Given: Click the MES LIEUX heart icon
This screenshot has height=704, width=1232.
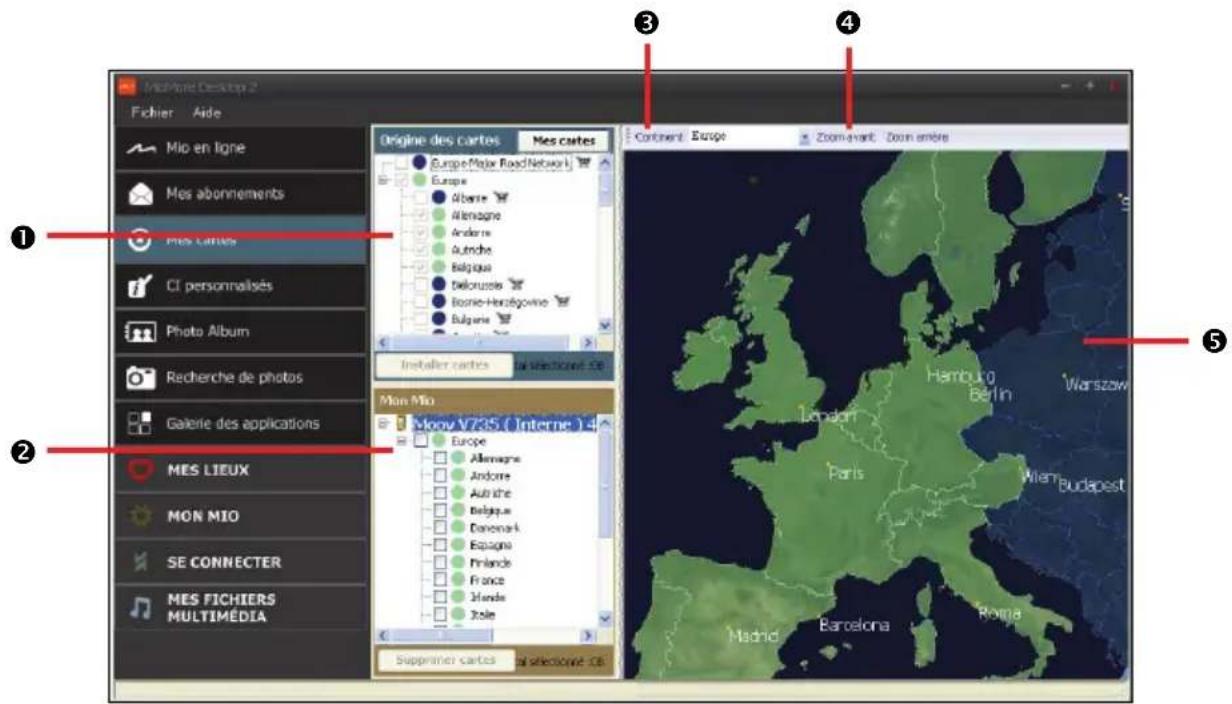Looking at the screenshot, I should click(x=141, y=470).
